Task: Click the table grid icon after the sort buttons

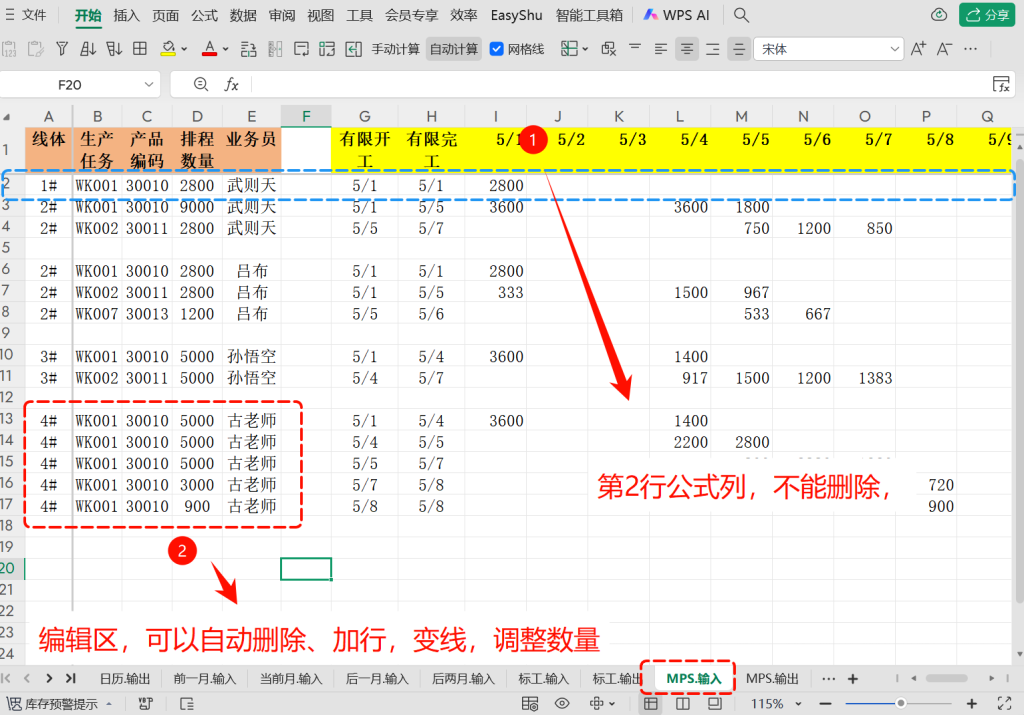Action: [x=140, y=49]
